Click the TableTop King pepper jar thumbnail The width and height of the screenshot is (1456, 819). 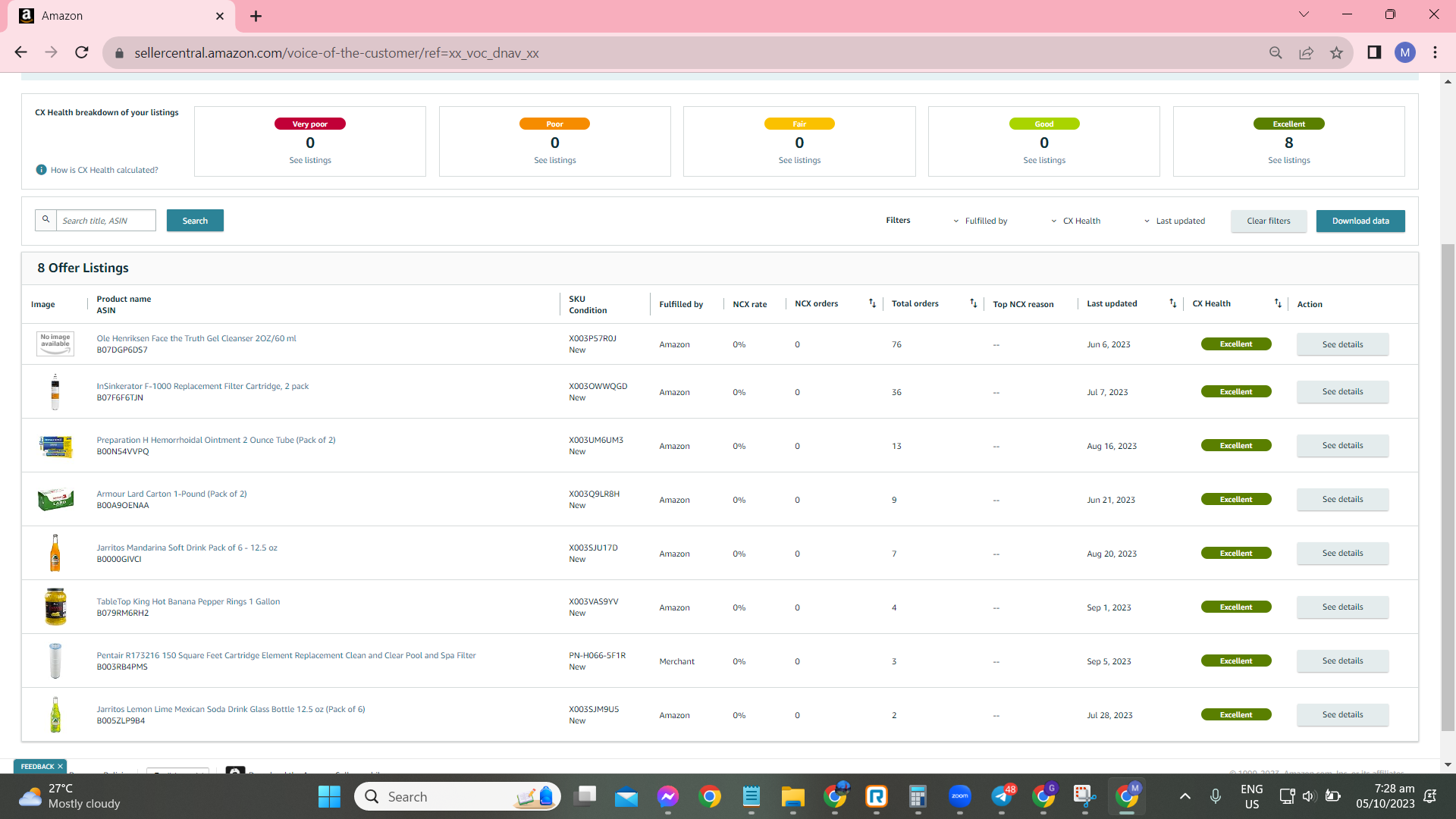click(55, 607)
